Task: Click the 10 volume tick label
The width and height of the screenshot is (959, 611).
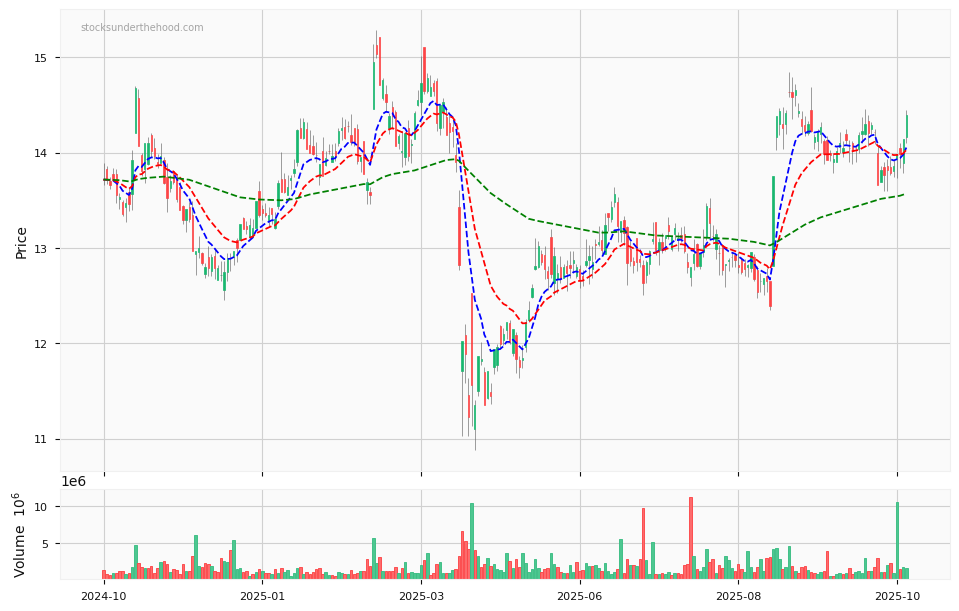Action: 41,507
